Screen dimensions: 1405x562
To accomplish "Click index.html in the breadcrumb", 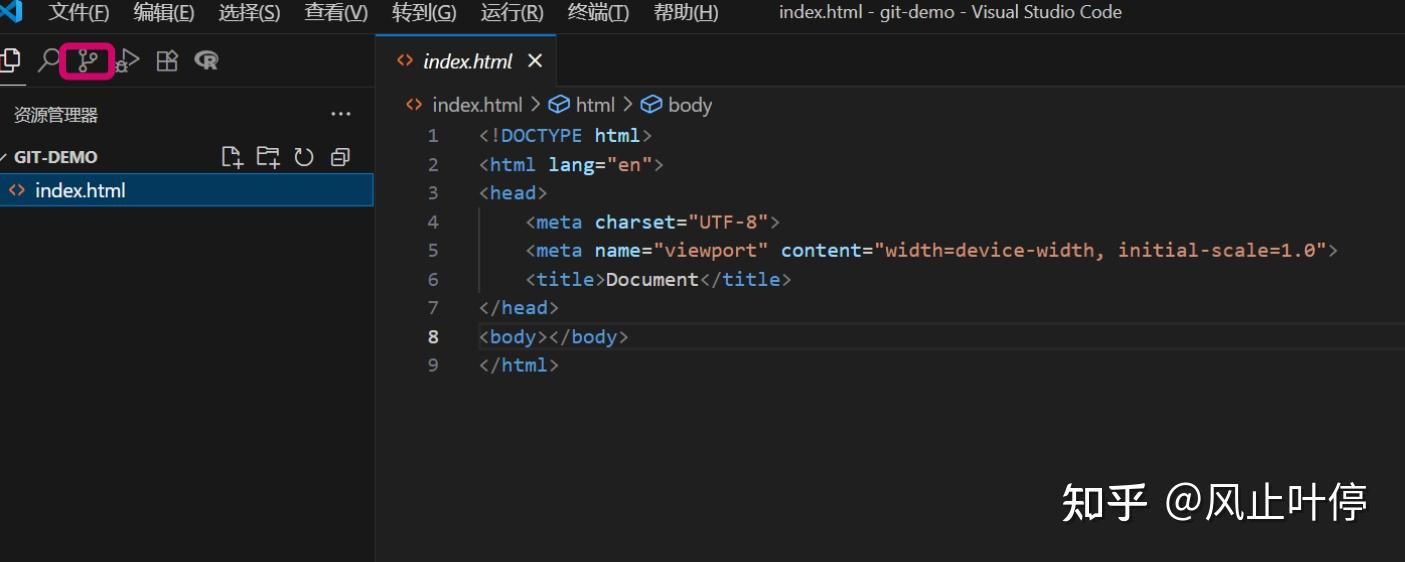I will pyautogui.click(x=477, y=105).
